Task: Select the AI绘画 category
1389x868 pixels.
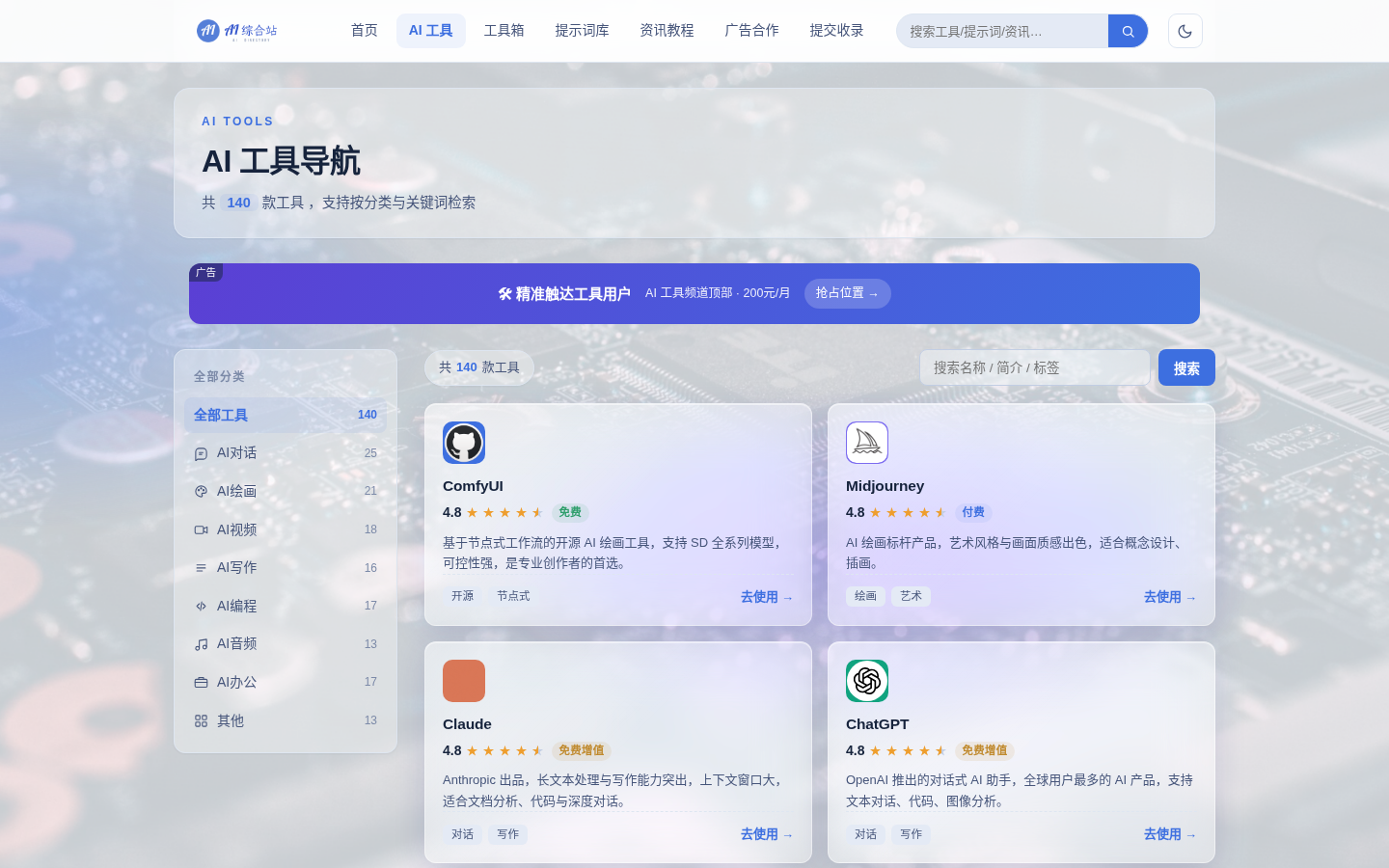Action: coord(286,491)
